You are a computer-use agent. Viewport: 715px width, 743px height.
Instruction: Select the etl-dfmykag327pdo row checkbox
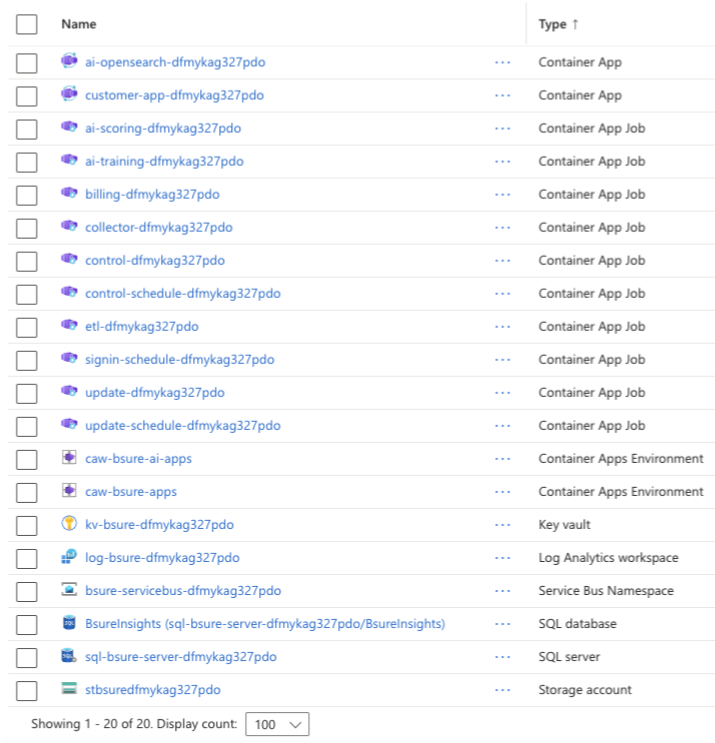tap(27, 326)
